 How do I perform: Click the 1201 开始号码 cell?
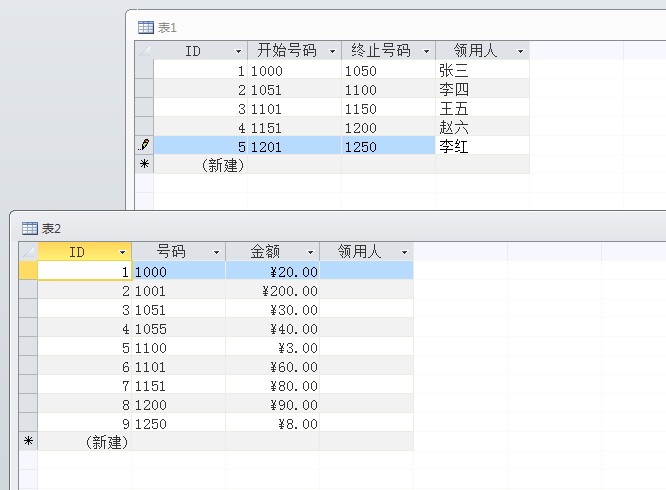coord(294,146)
